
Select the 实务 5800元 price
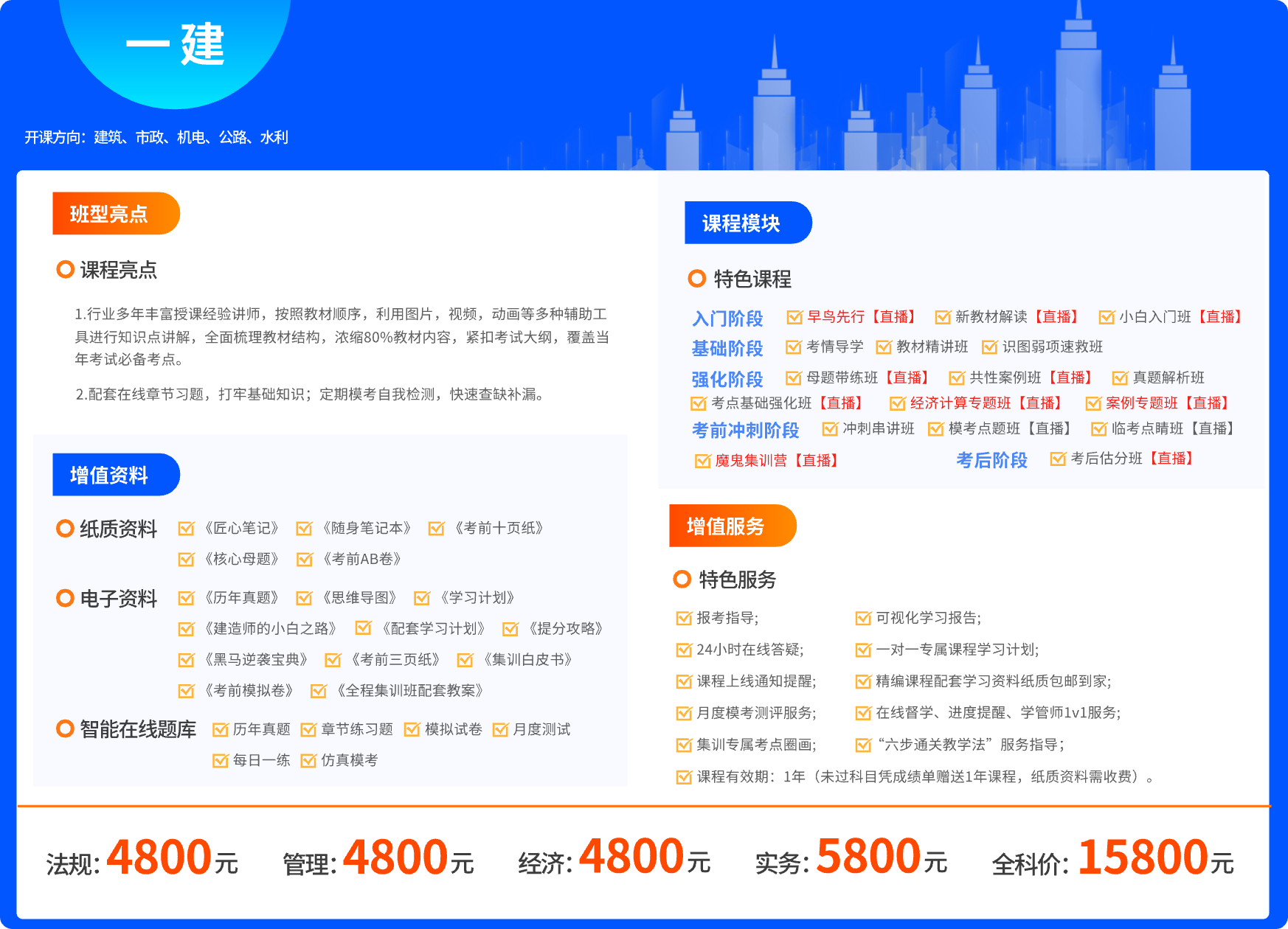tap(851, 859)
